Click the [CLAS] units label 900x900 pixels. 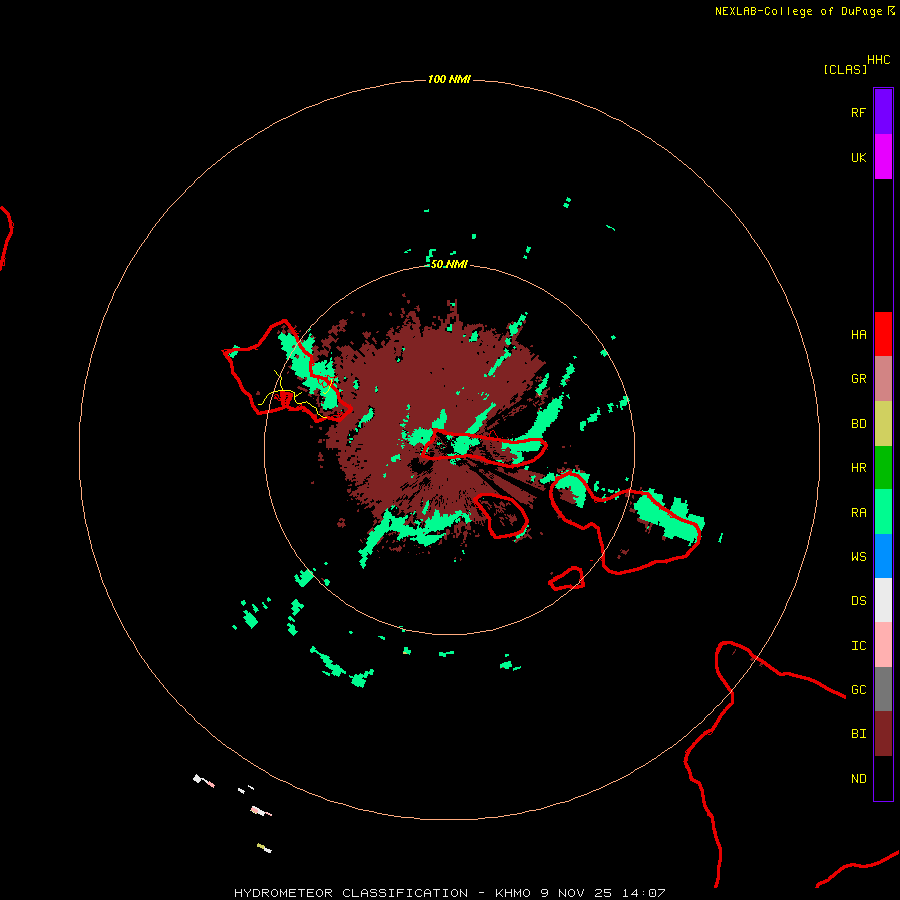(x=845, y=69)
